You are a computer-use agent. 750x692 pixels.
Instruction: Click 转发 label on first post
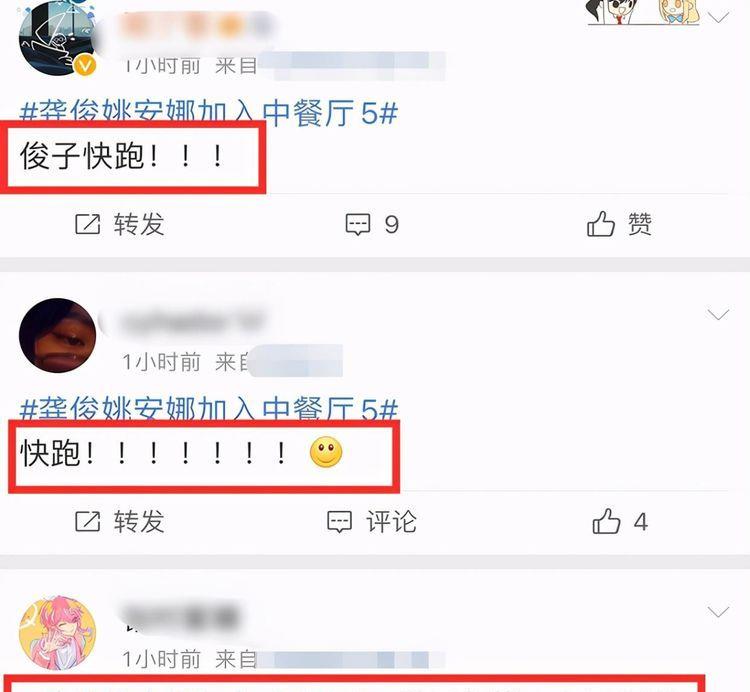(x=139, y=224)
